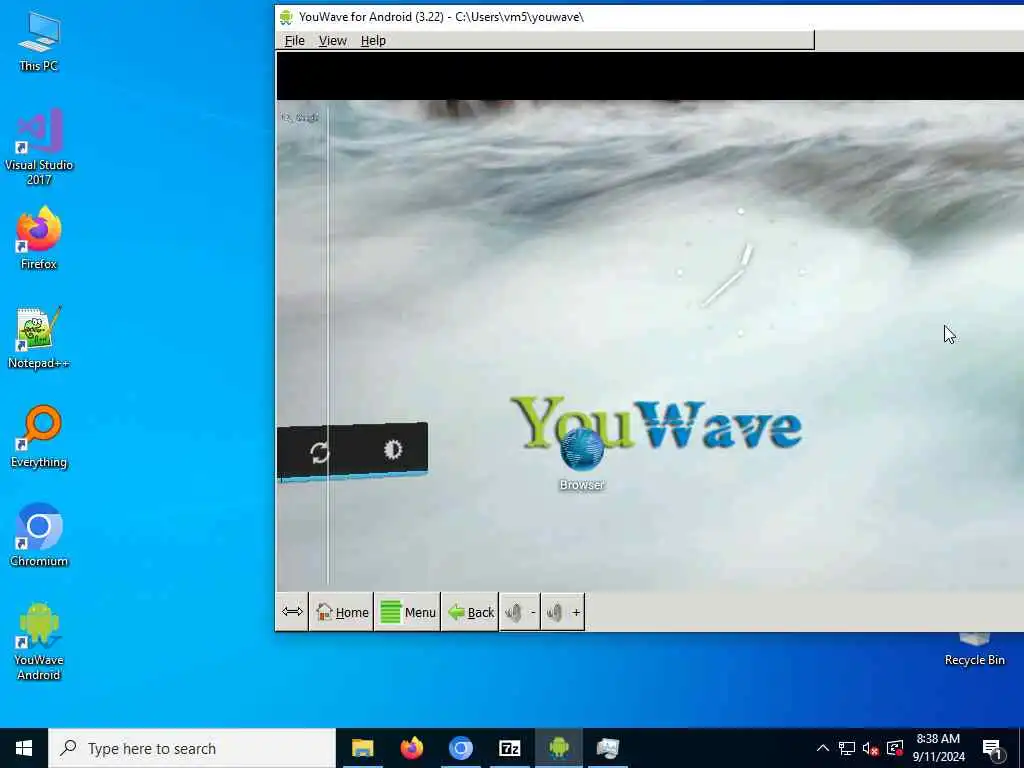
Task: Click the network tray icon
Action: pos(847,748)
